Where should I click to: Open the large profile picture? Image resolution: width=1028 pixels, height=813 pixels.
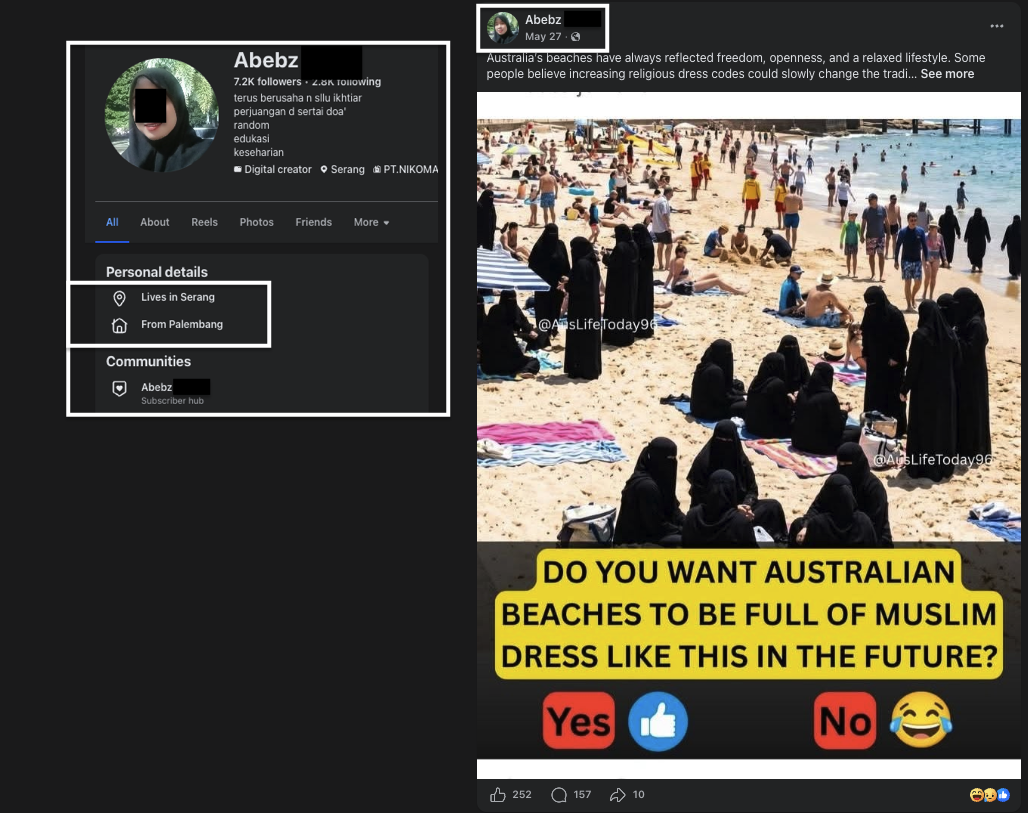point(161,115)
